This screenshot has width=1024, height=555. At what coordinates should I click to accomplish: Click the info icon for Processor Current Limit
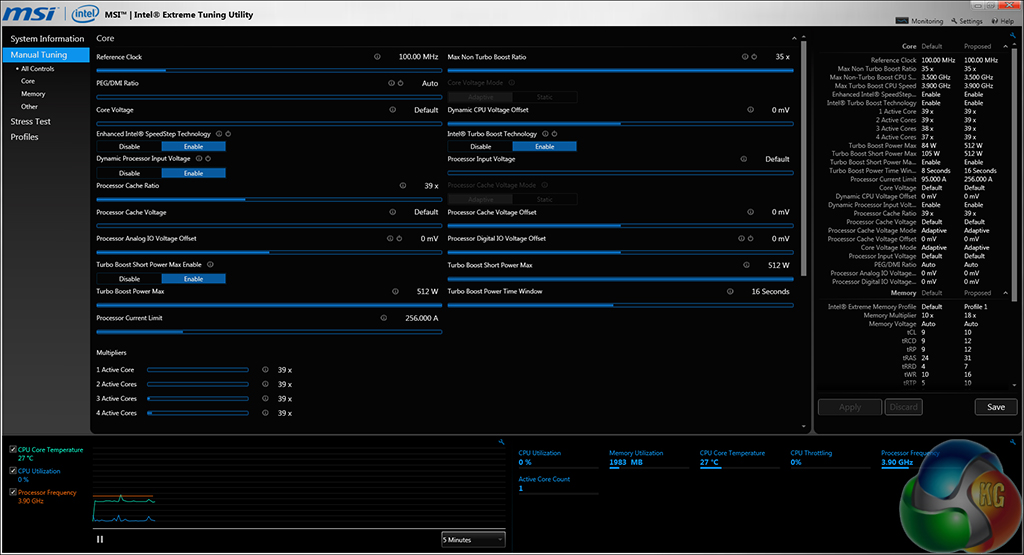(x=383, y=318)
